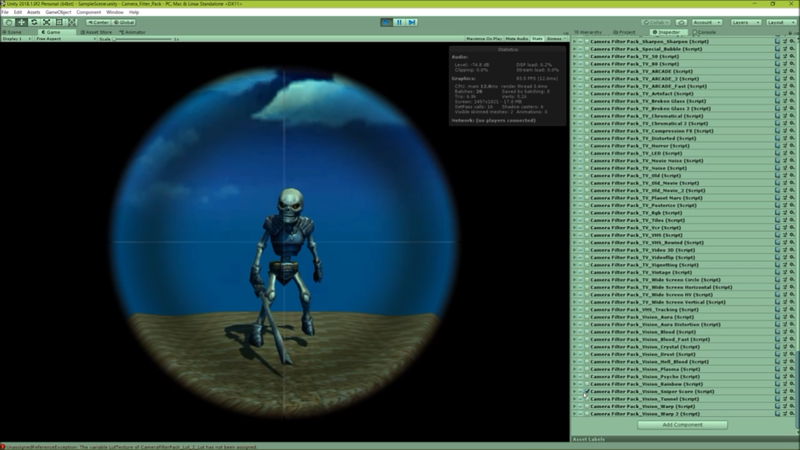Switch to the Scene tab
Image resolution: width=800 pixels, height=450 pixels.
12,32
